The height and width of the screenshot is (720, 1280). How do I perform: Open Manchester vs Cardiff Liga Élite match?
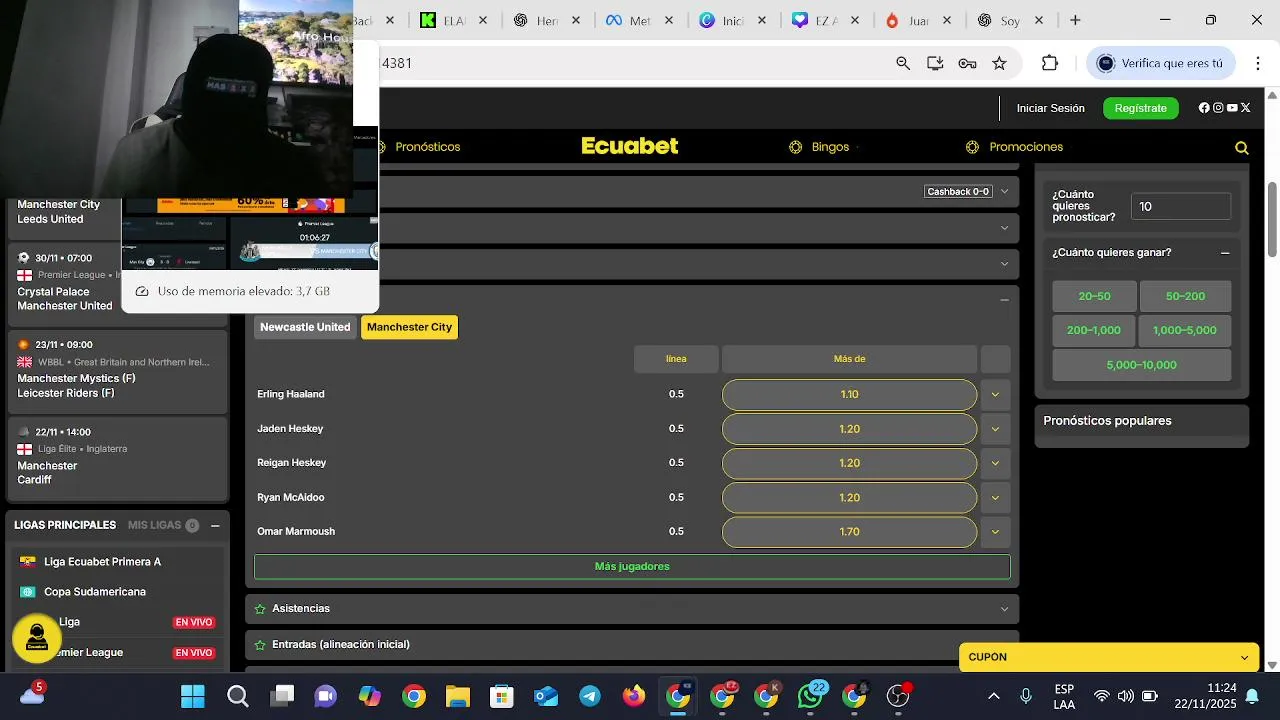pyautogui.click(x=118, y=457)
